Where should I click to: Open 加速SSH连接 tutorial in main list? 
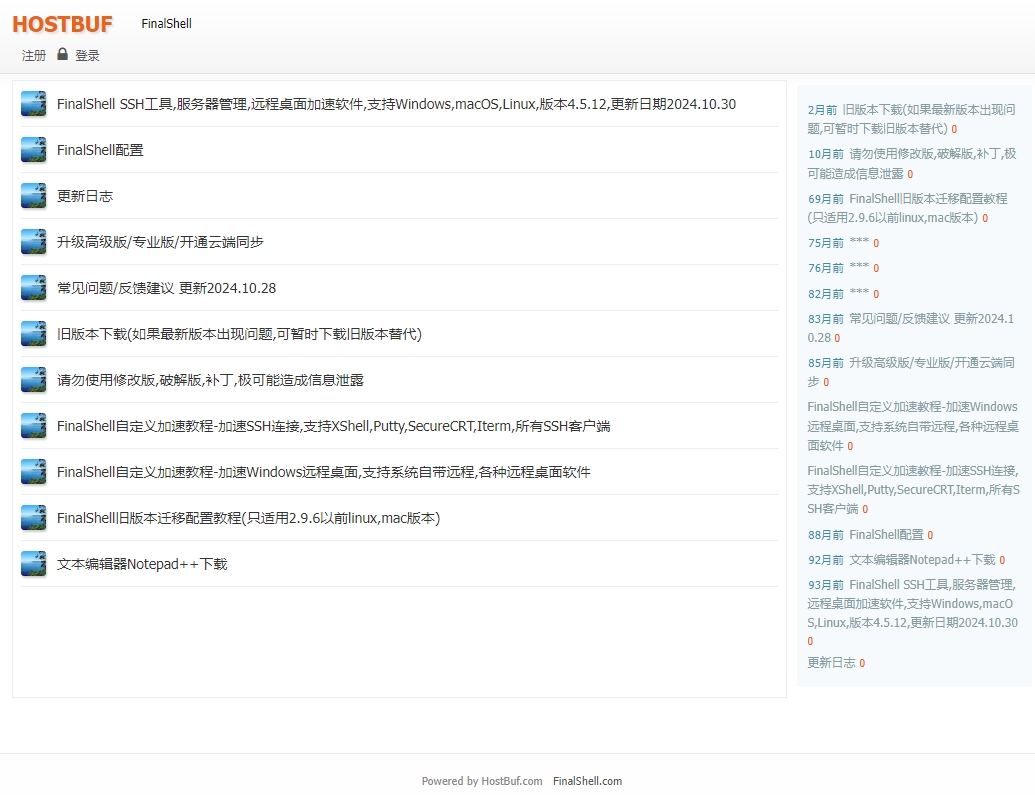[333, 427]
